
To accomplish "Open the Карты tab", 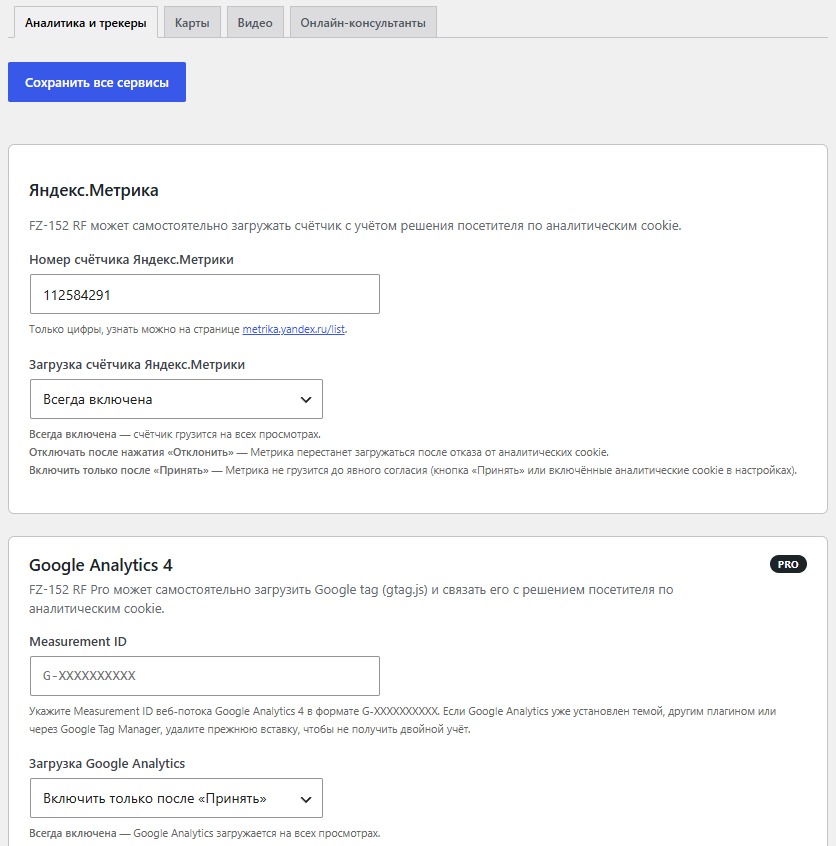I will tap(192, 23).
